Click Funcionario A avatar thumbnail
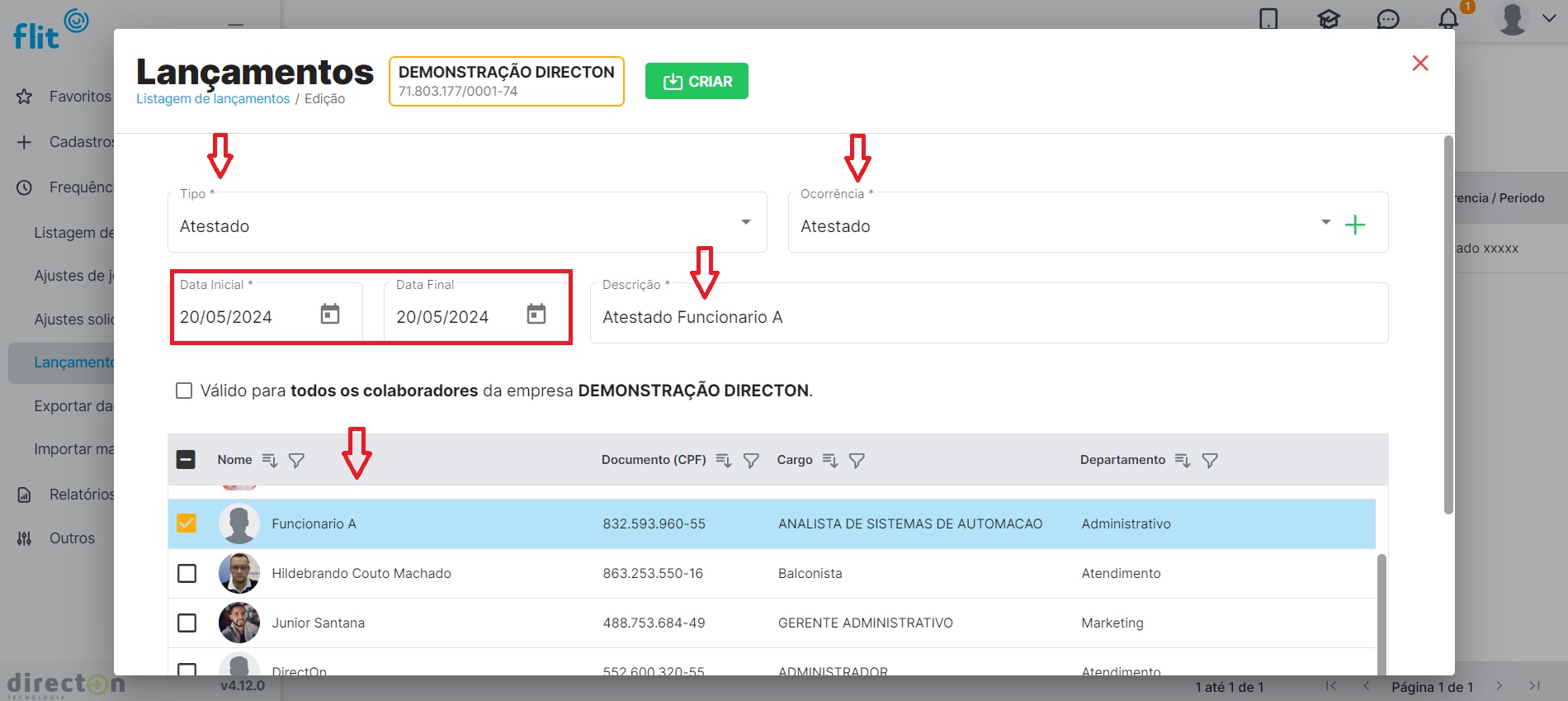 coord(239,523)
